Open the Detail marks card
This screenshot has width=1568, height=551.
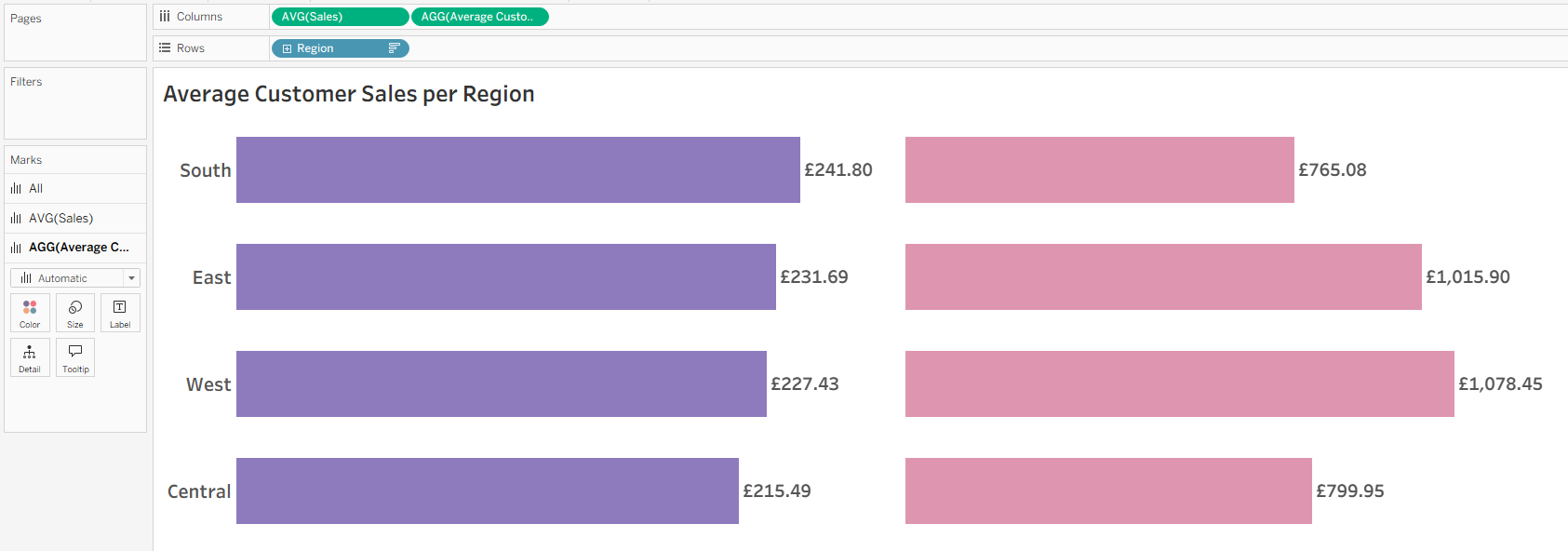(30, 357)
